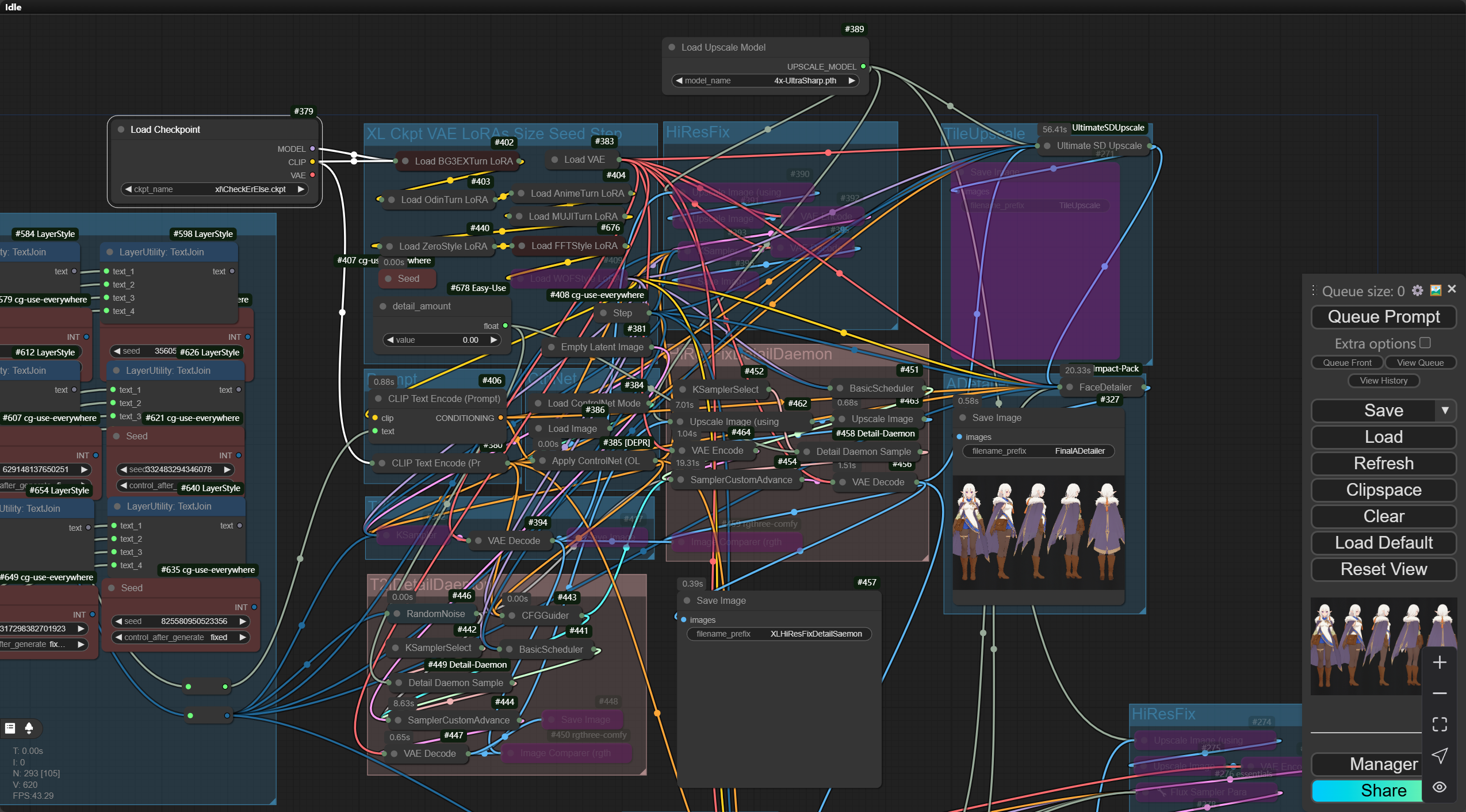Click the FinalADetailer Save Image preview thumbnail
The width and height of the screenshot is (1466, 812).
coord(1039,533)
